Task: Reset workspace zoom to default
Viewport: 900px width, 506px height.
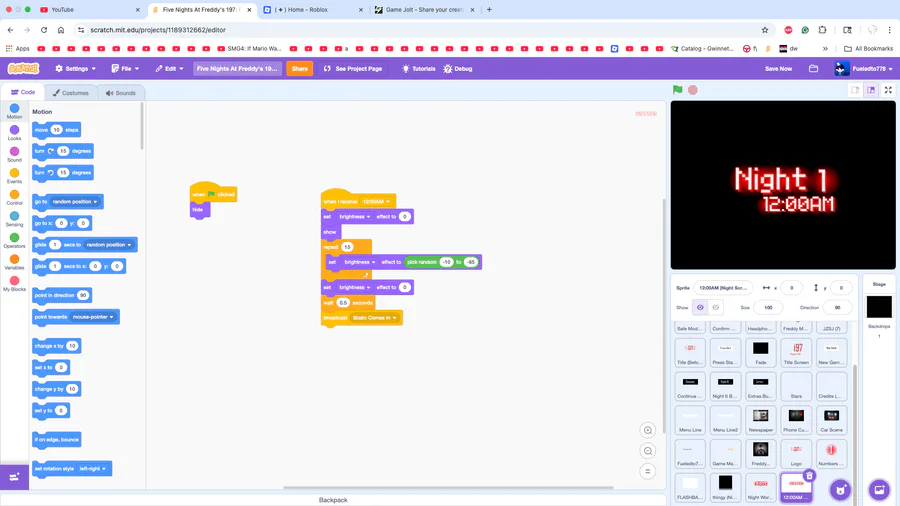Action: (x=647, y=472)
